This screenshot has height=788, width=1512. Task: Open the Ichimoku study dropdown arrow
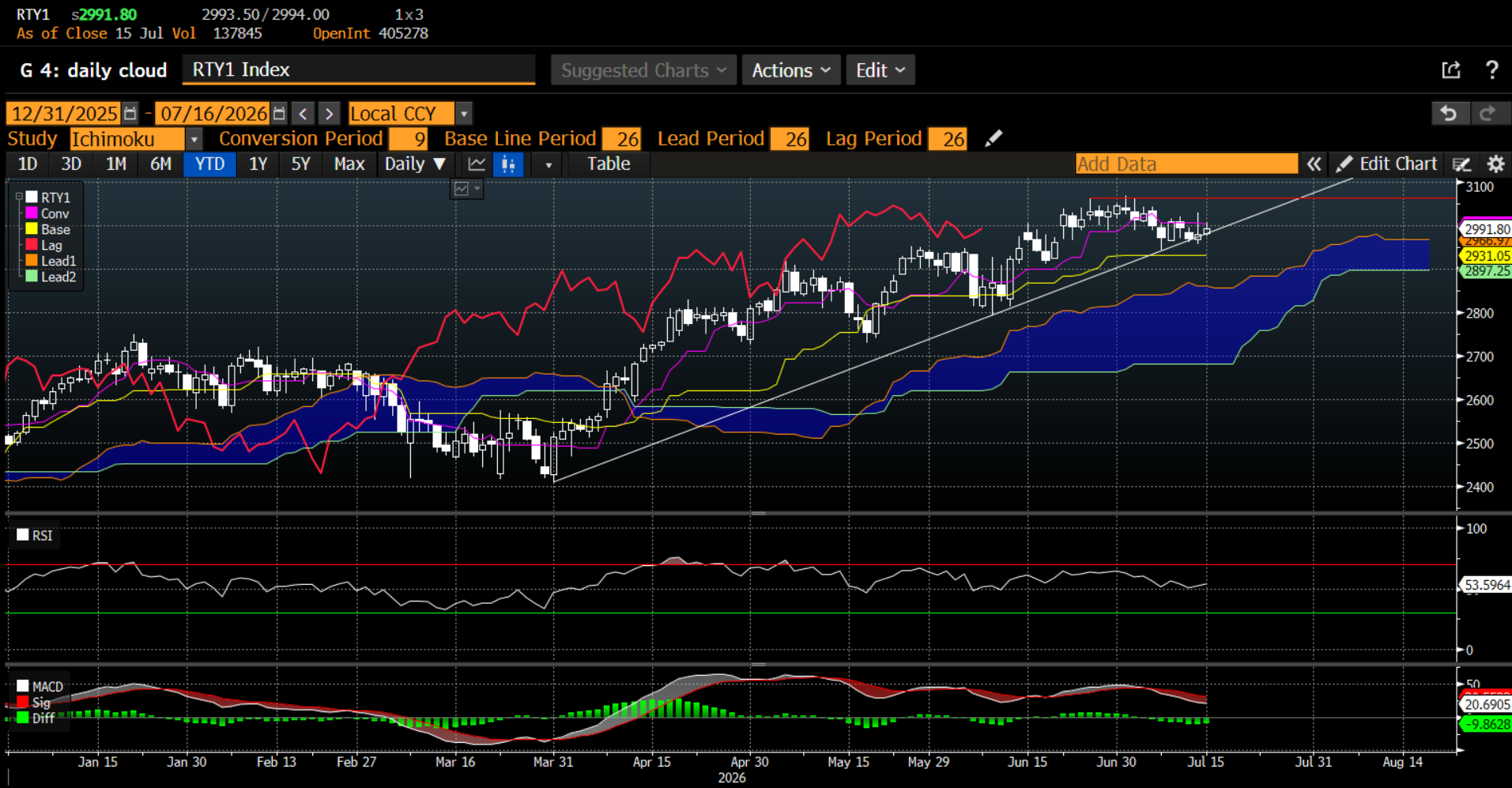point(194,139)
